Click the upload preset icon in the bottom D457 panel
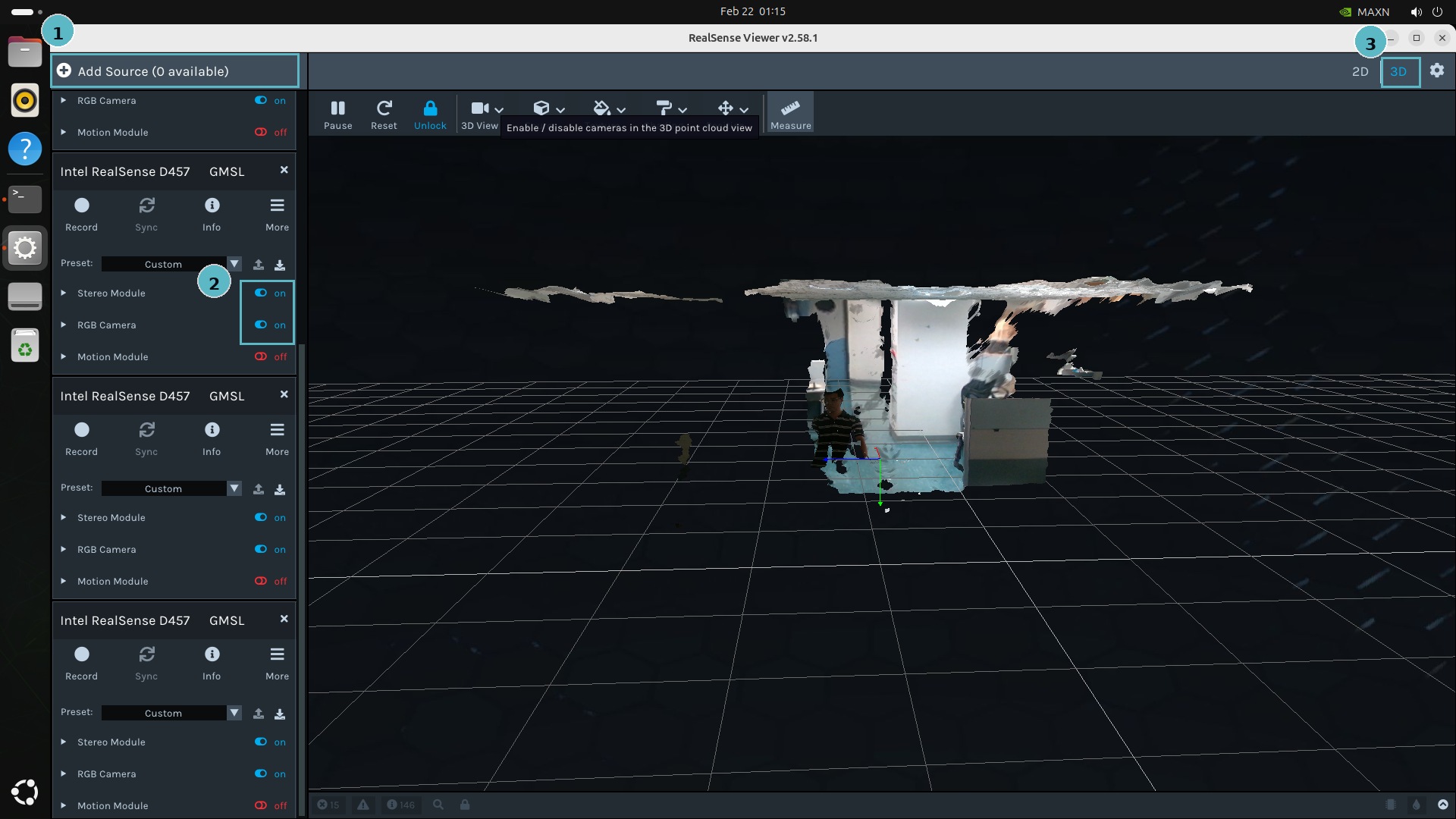This screenshot has width=1456, height=819. click(259, 713)
